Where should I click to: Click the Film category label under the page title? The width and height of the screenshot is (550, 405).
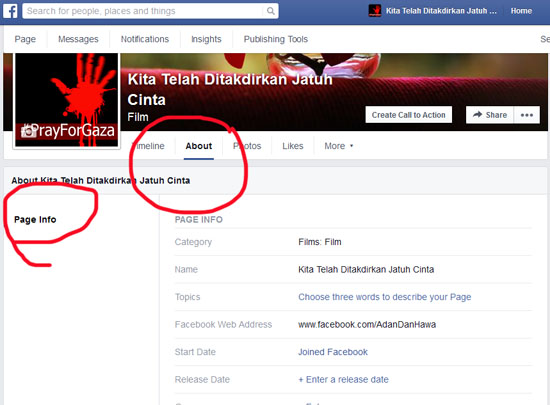138,117
